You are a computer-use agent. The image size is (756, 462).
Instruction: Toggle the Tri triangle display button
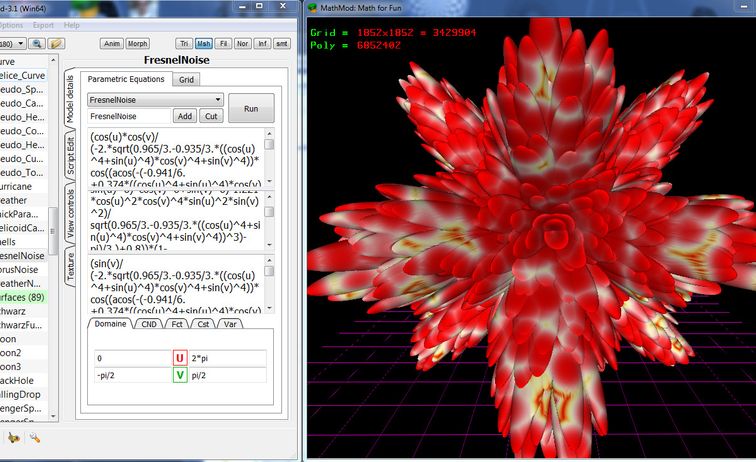pyautogui.click(x=183, y=44)
